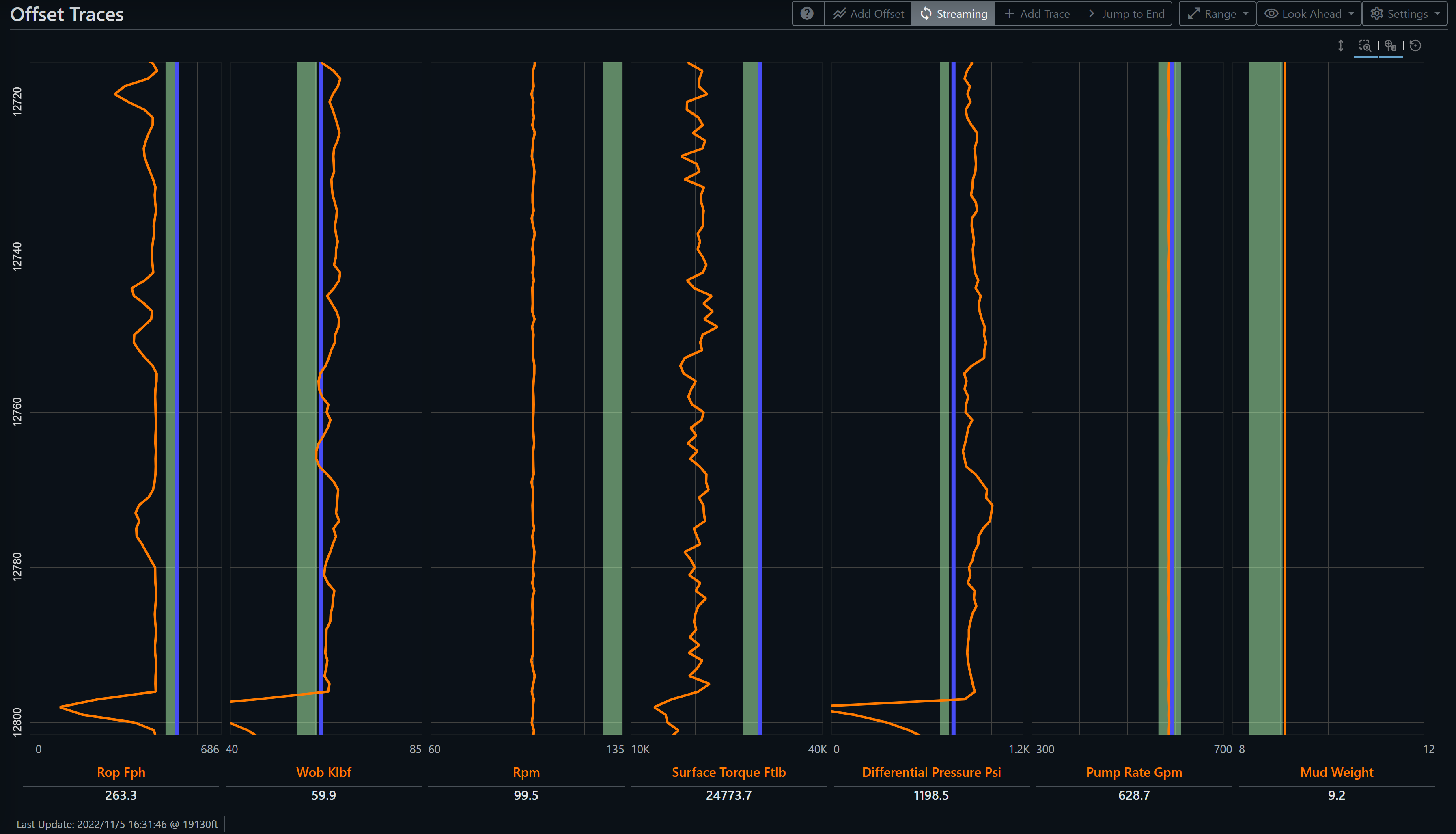1456x834 pixels.
Task: Toggle the Y-axis box zoom tool
Action: [1366, 46]
